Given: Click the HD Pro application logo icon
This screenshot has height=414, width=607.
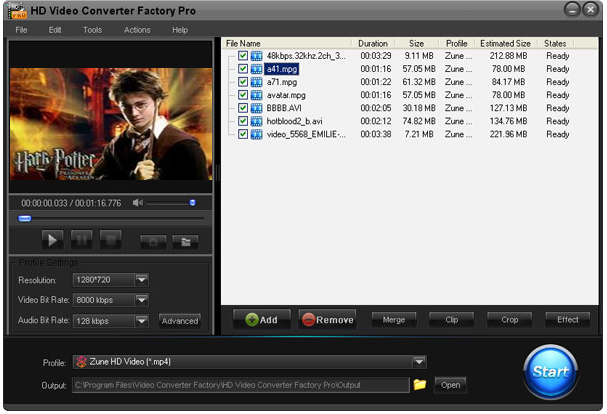Looking at the screenshot, I should point(17,10).
